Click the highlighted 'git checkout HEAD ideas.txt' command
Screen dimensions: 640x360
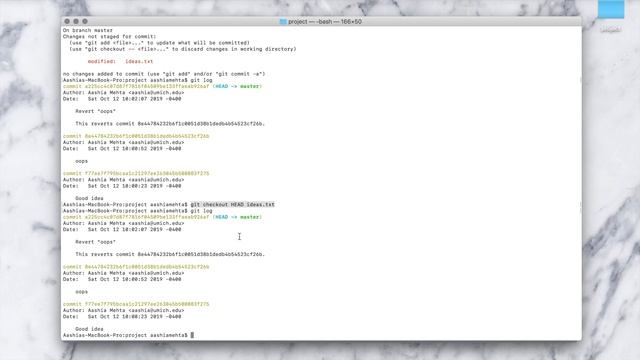point(233,204)
